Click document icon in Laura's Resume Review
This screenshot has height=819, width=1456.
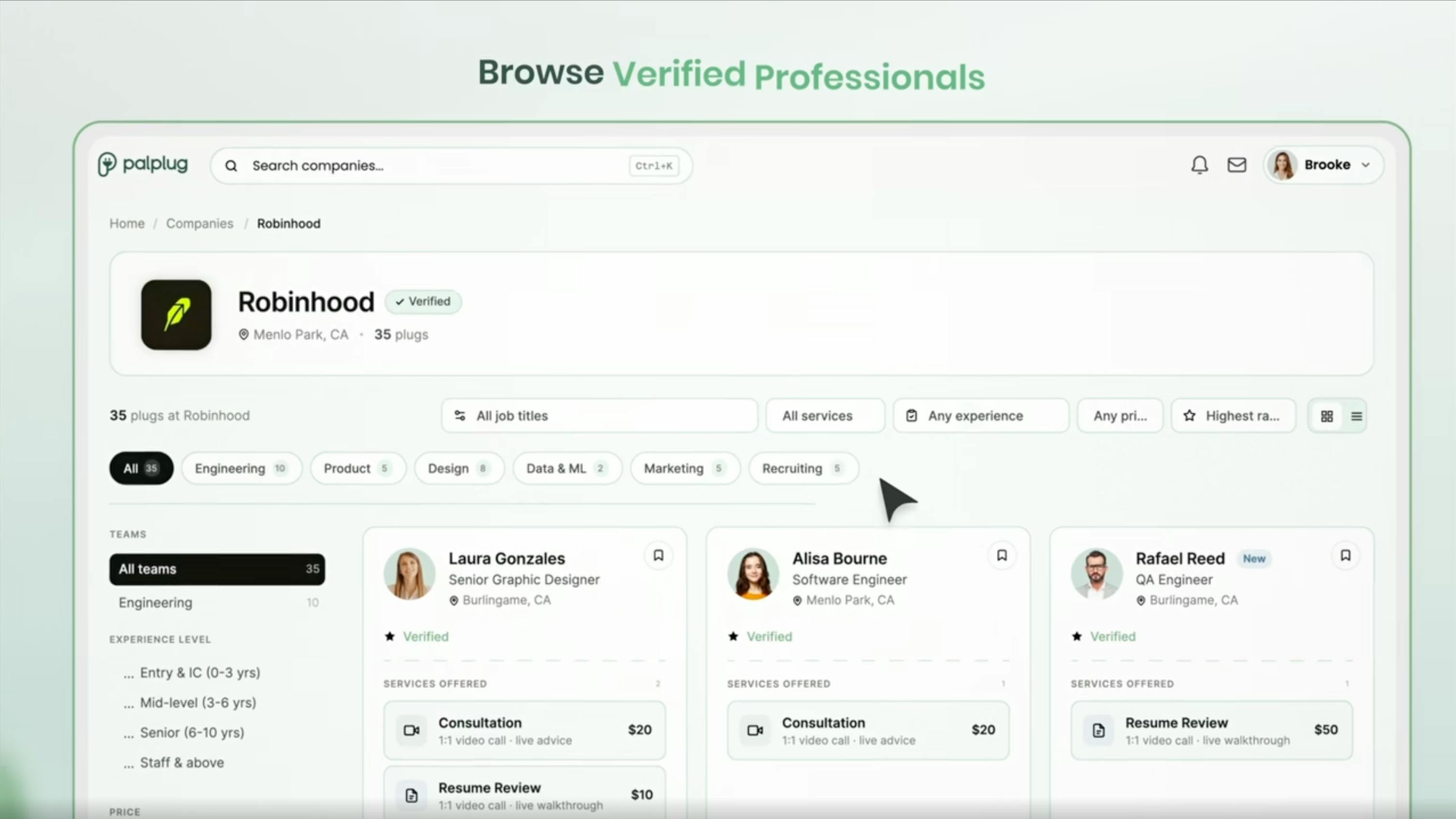coord(412,795)
